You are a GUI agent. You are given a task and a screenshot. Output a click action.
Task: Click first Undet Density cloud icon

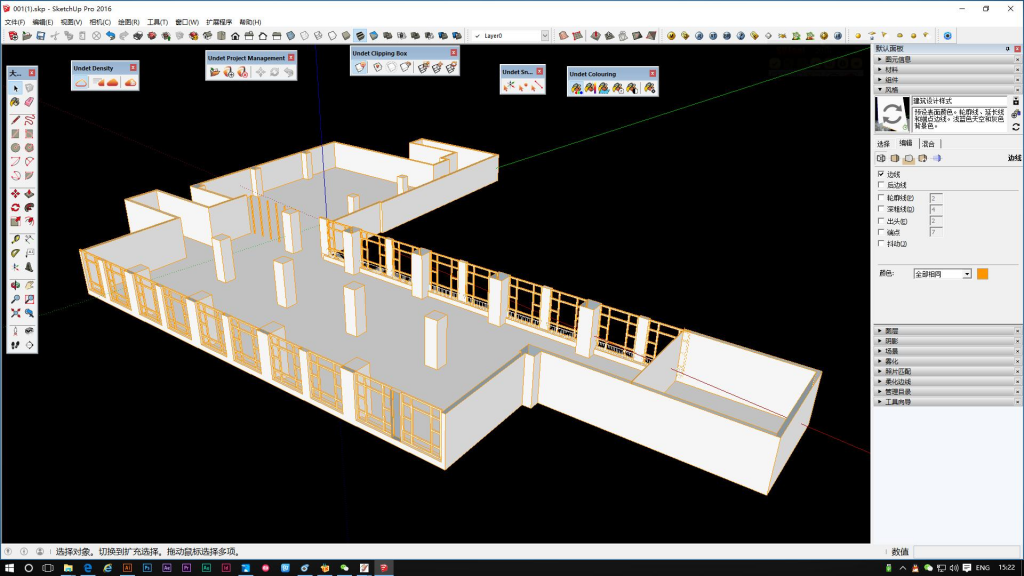point(81,82)
